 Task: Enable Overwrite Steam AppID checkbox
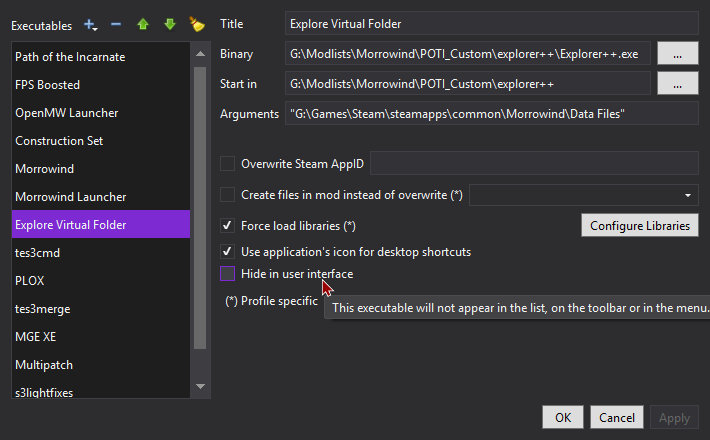[227, 163]
